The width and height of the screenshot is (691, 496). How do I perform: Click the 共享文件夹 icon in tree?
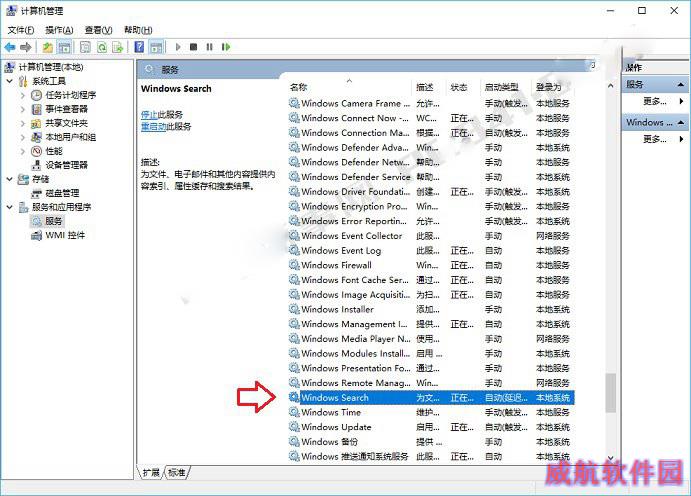pyautogui.click(x=37, y=123)
